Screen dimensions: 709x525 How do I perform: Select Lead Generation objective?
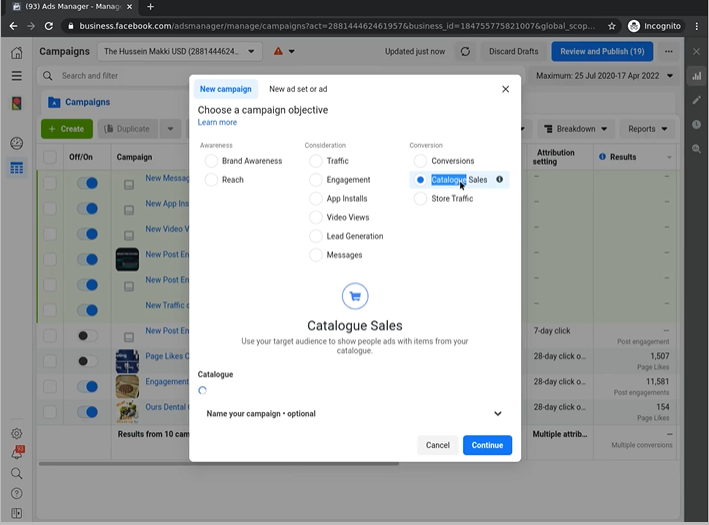(x=316, y=236)
